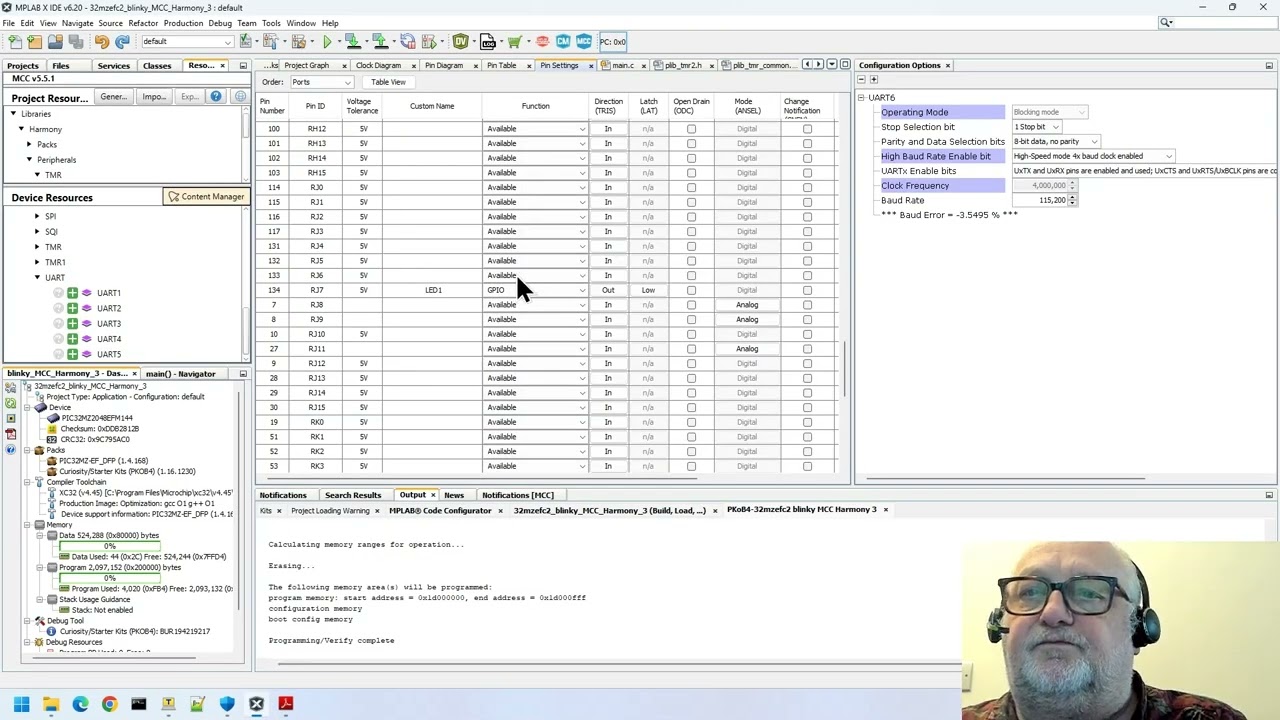Click the dashboard help question icon
1280x720 pixels.
point(11,450)
